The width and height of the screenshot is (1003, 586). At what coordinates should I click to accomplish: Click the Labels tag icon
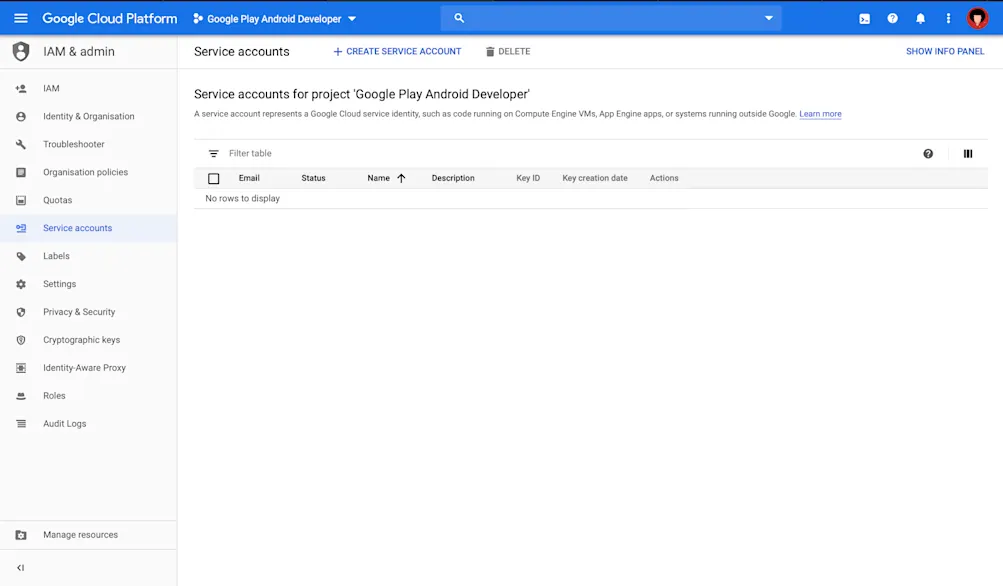tap(20, 256)
